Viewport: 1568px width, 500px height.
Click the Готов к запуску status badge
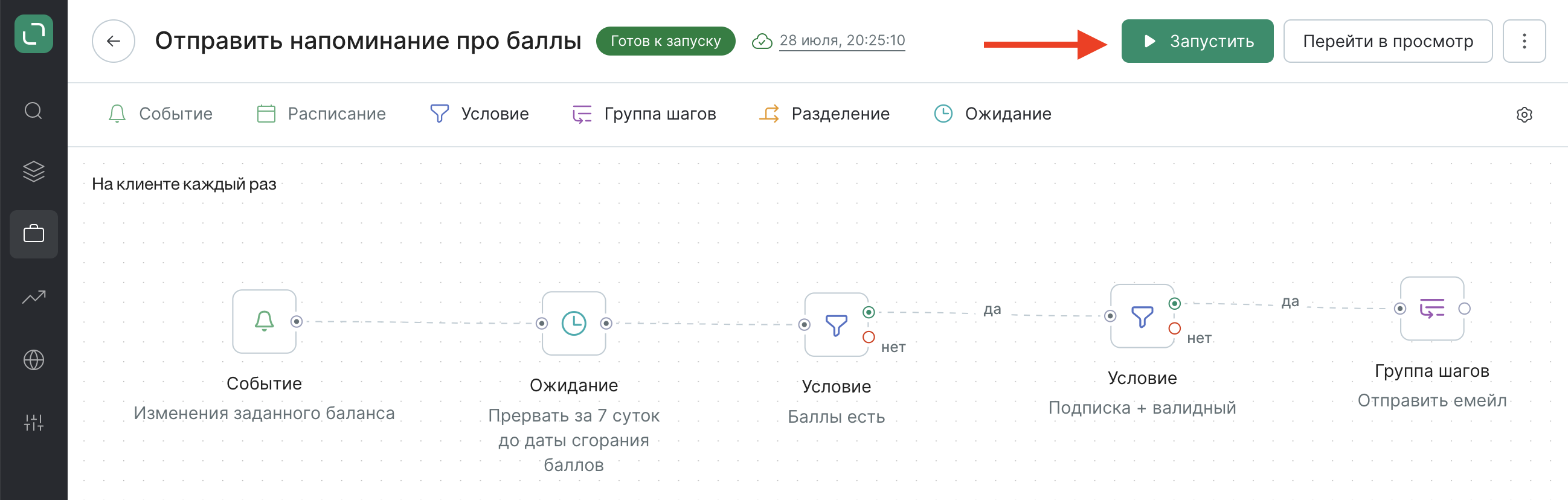[x=665, y=40]
